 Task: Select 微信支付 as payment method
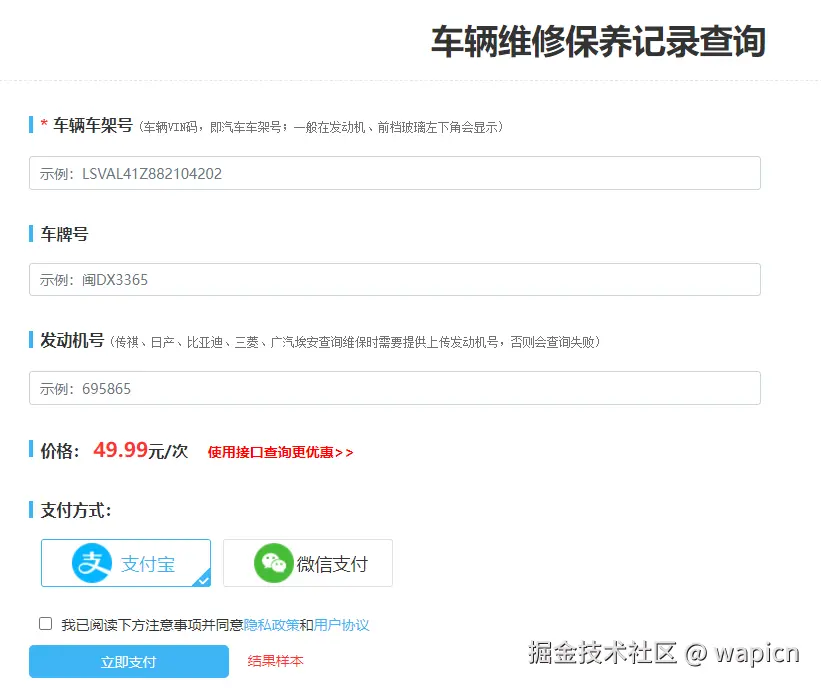point(307,562)
